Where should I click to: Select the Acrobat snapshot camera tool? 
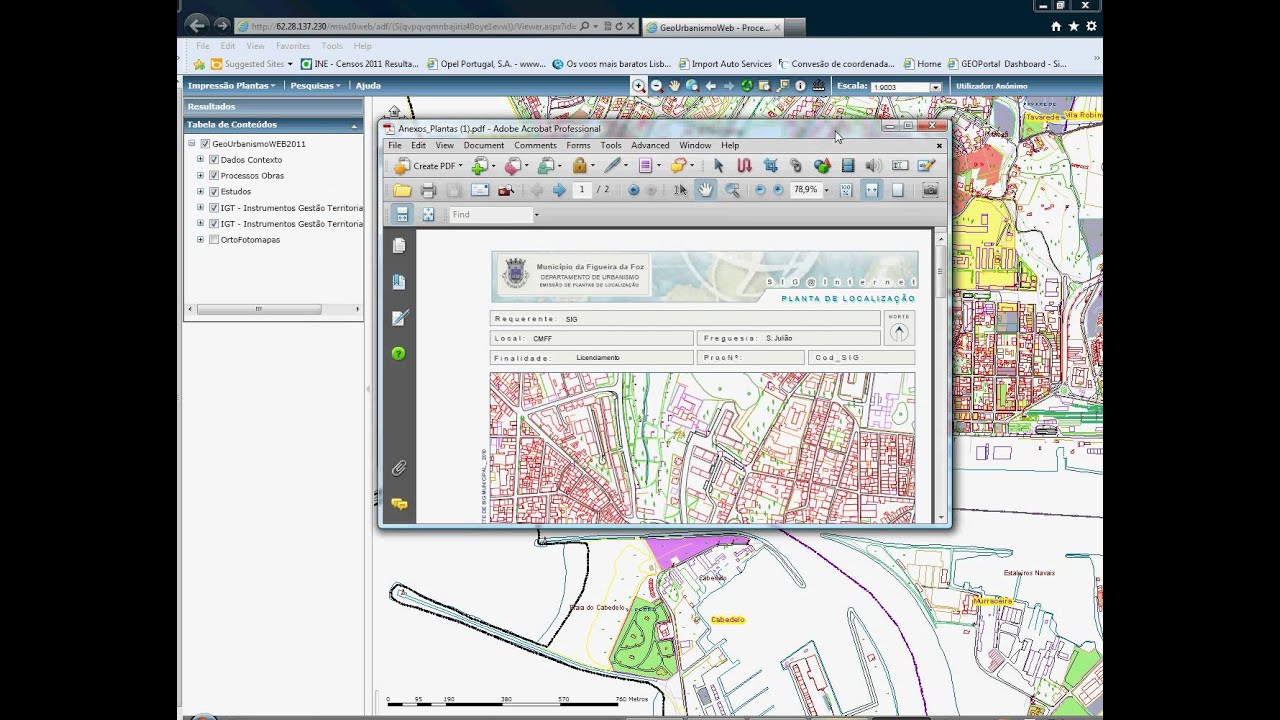[x=930, y=190]
